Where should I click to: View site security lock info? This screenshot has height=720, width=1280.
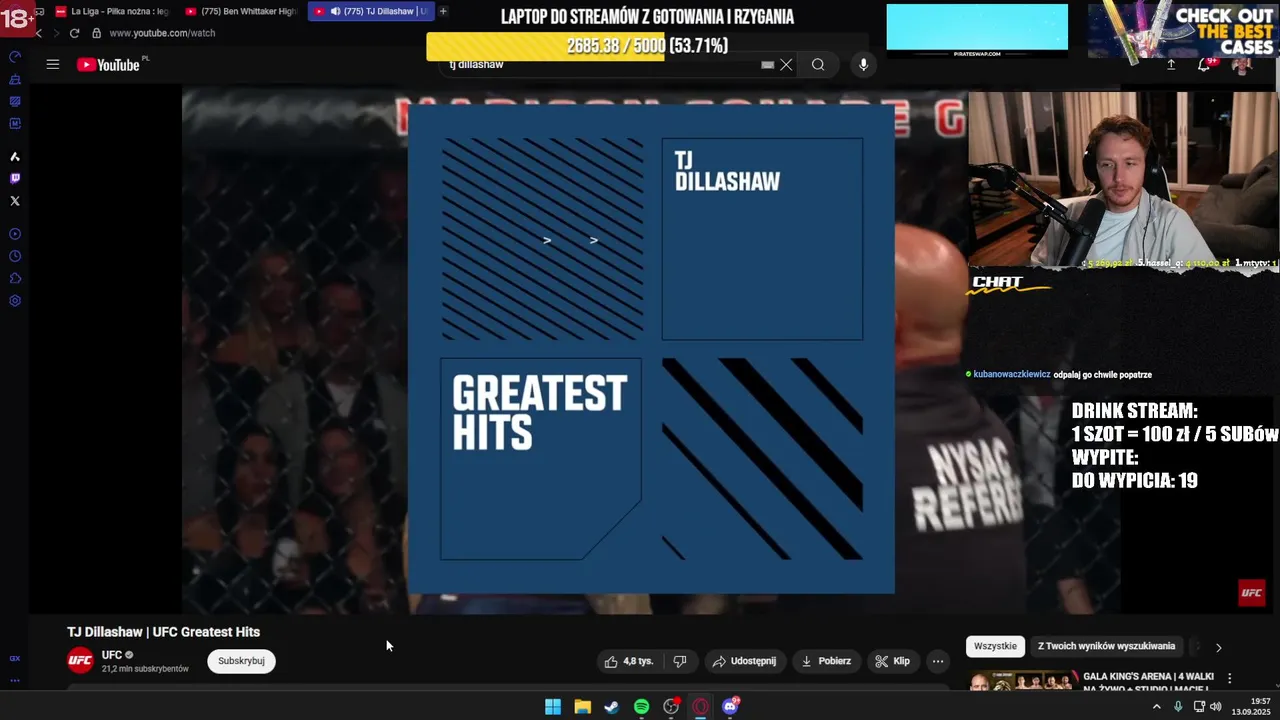[x=97, y=33]
